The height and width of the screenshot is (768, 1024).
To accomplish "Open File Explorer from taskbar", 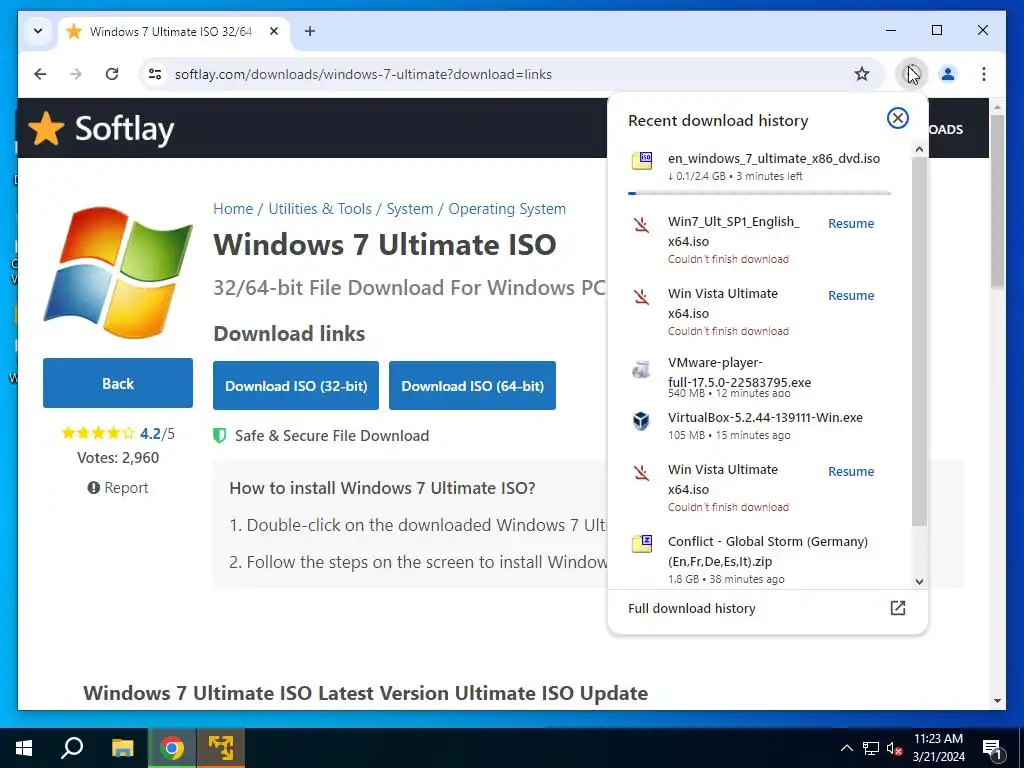I will click(x=122, y=748).
